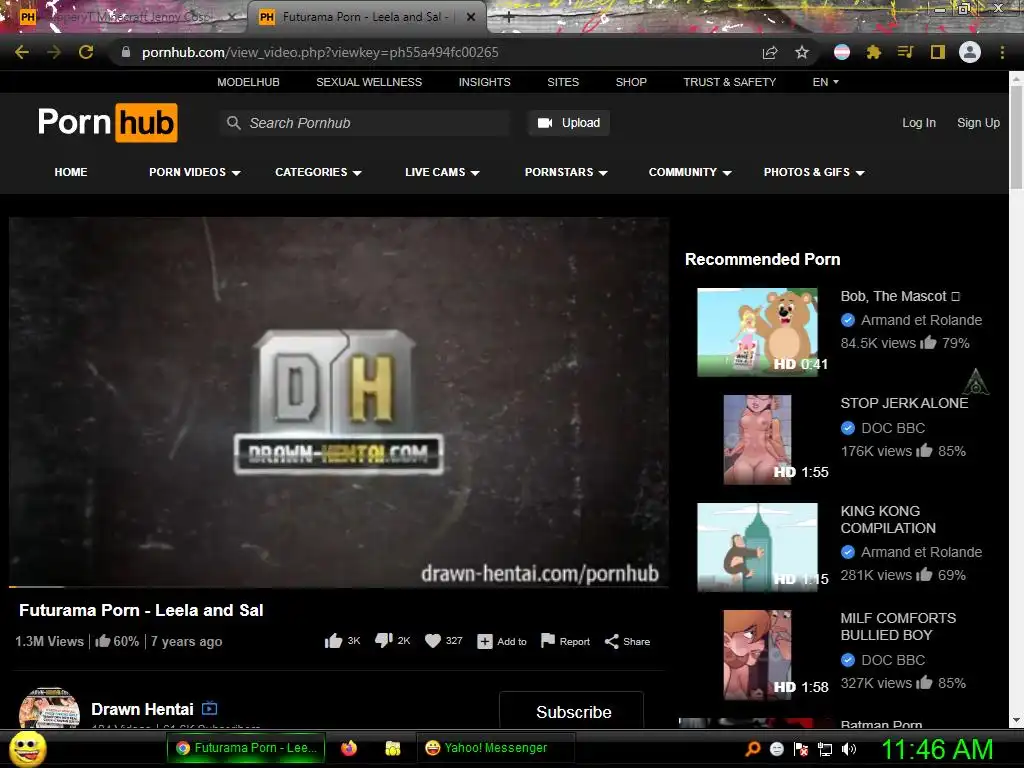Image resolution: width=1024 pixels, height=768 pixels.
Task: Open the Chrome extensions puzzle icon
Action: tap(874, 52)
